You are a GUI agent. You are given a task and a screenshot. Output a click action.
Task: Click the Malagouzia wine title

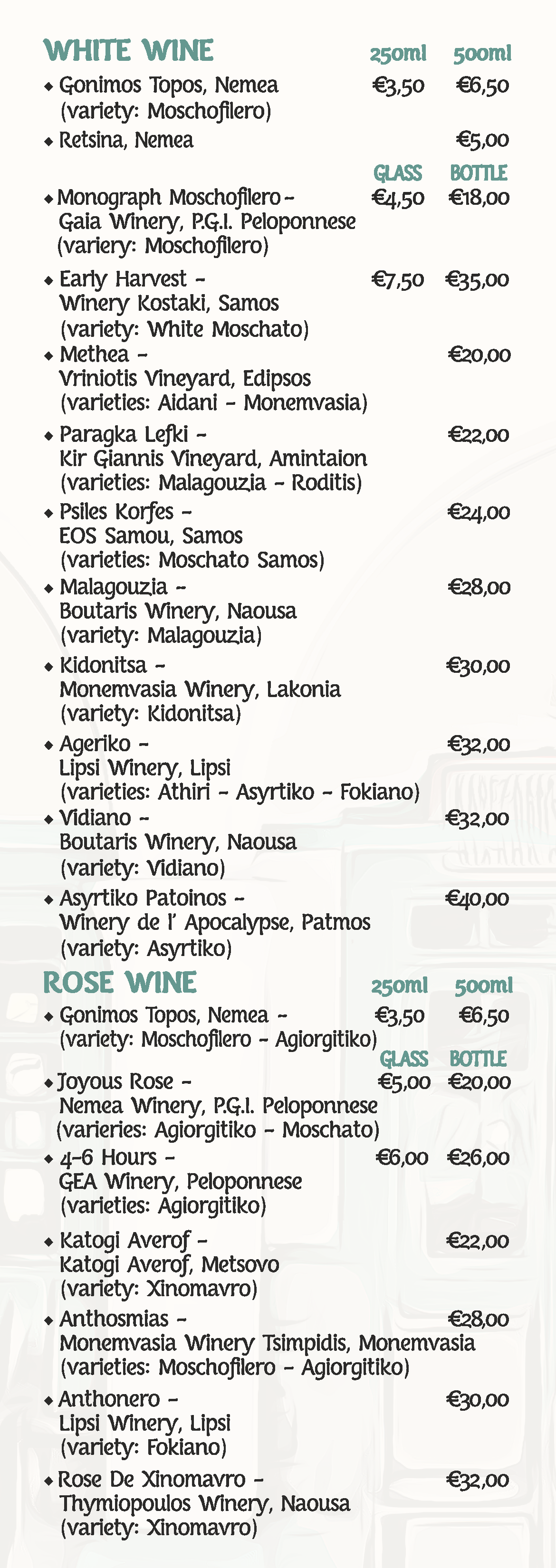click(x=113, y=587)
